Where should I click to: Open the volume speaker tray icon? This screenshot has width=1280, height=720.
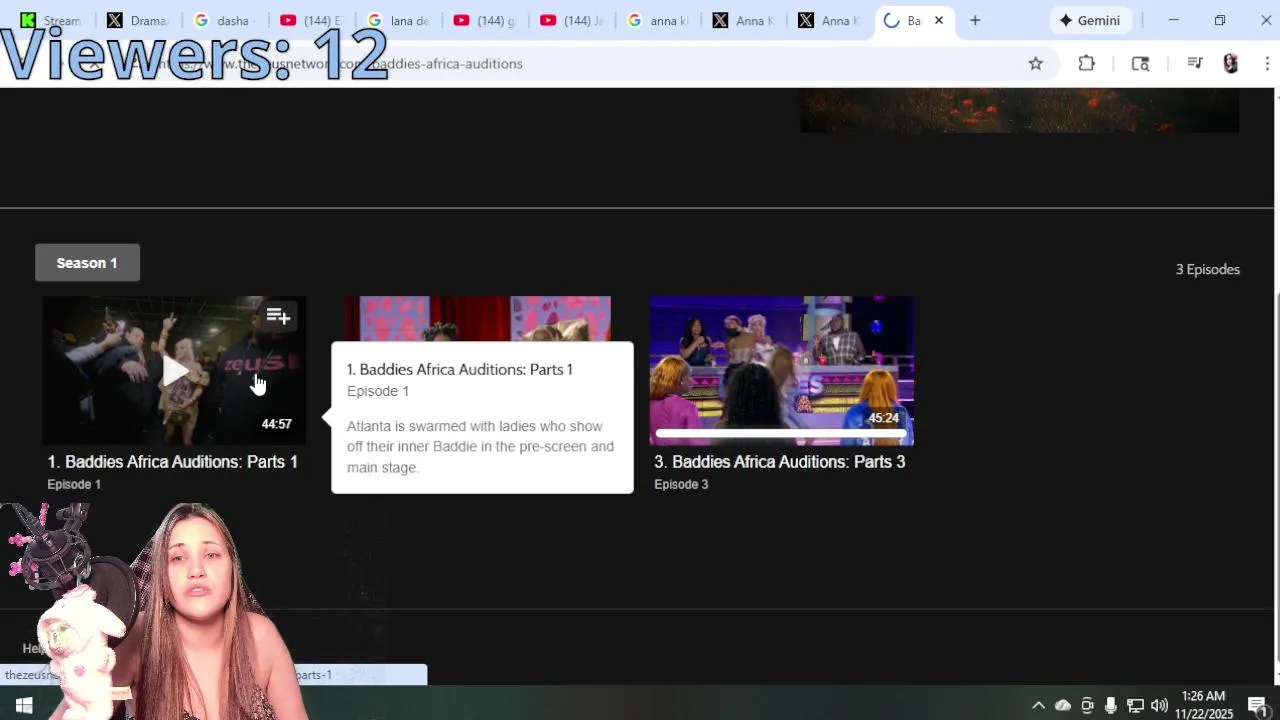pyautogui.click(x=1159, y=705)
